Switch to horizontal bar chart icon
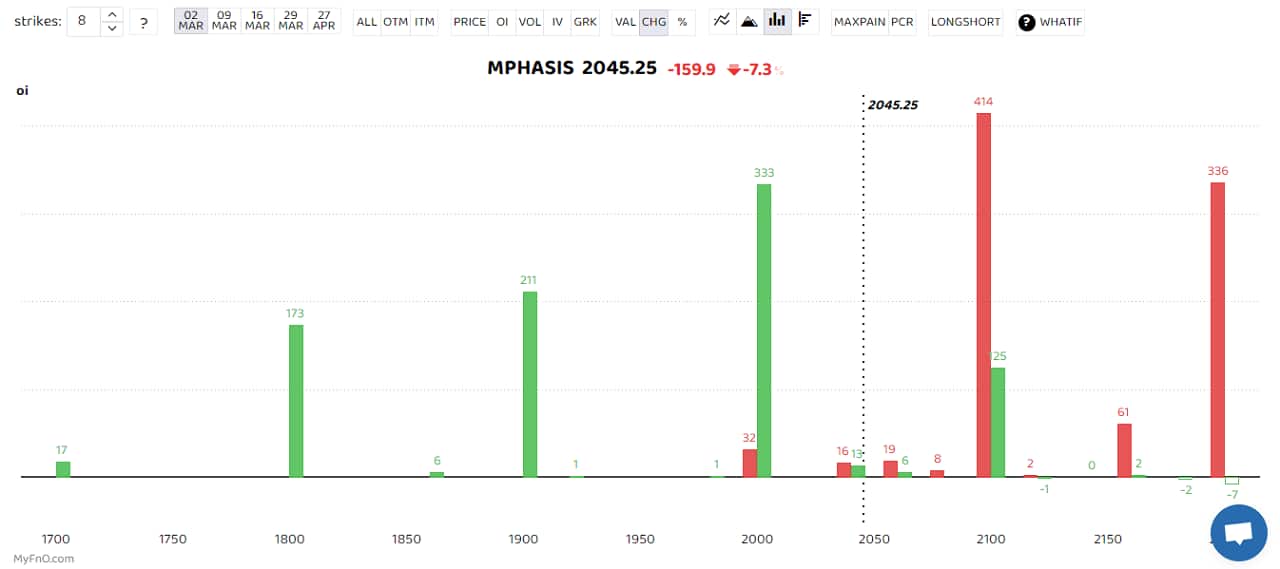 pyautogui.click(x=805, y=21)
